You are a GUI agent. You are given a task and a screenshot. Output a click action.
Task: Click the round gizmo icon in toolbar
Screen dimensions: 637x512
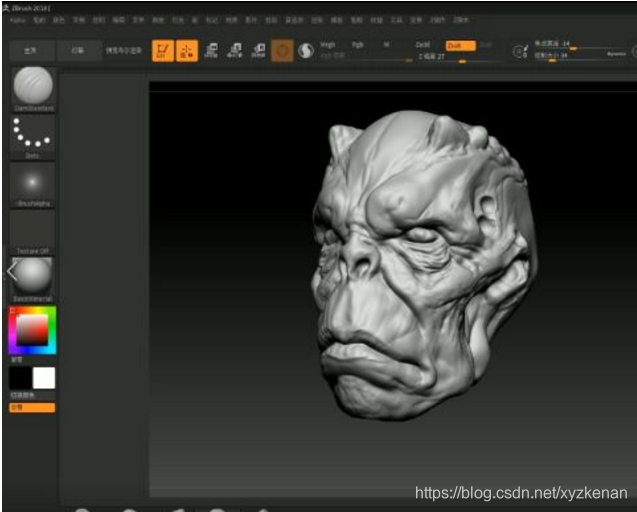click(282, 51)
